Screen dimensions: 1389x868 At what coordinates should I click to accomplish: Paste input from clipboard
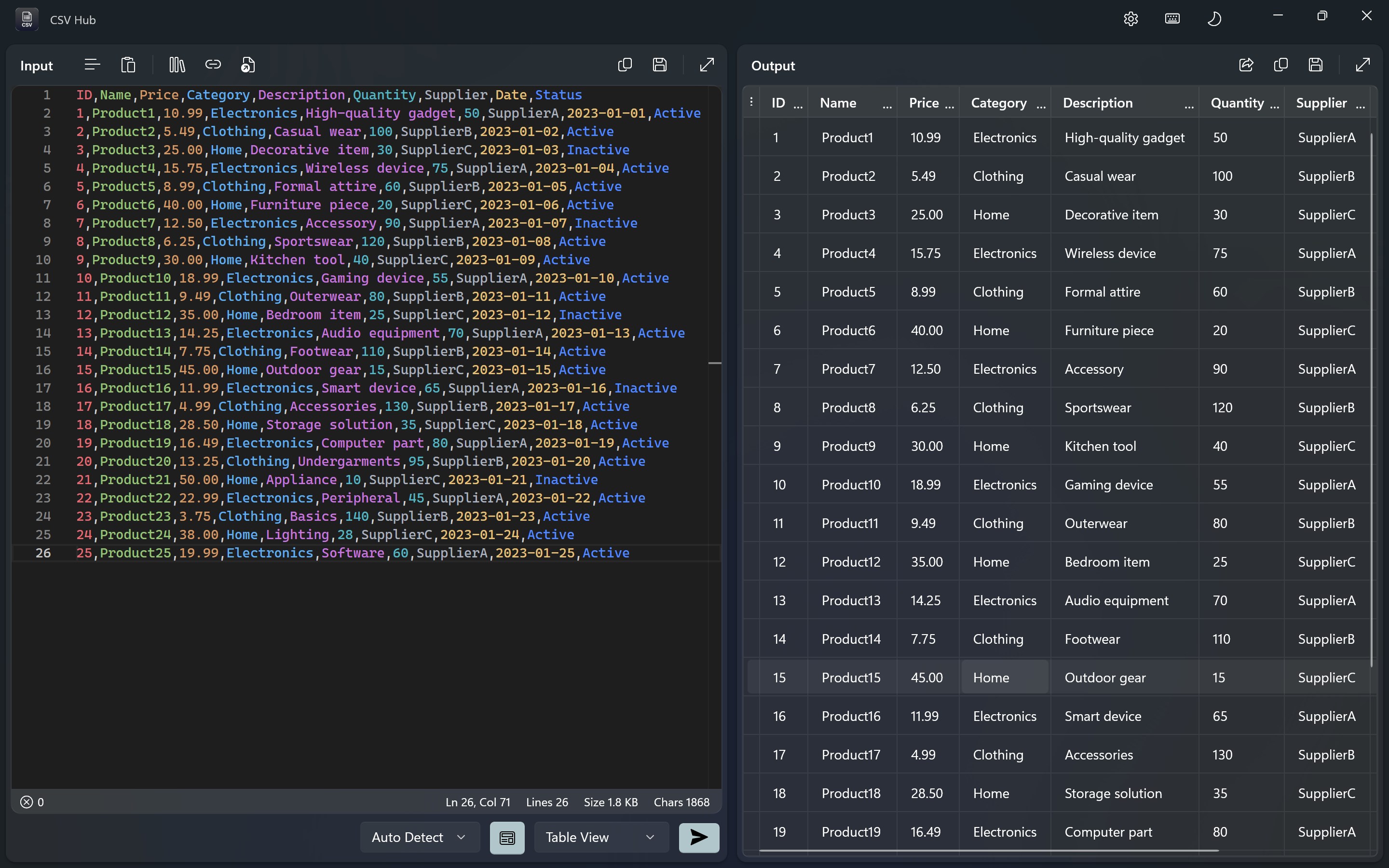pyautogui.click(x=129, y=64)
